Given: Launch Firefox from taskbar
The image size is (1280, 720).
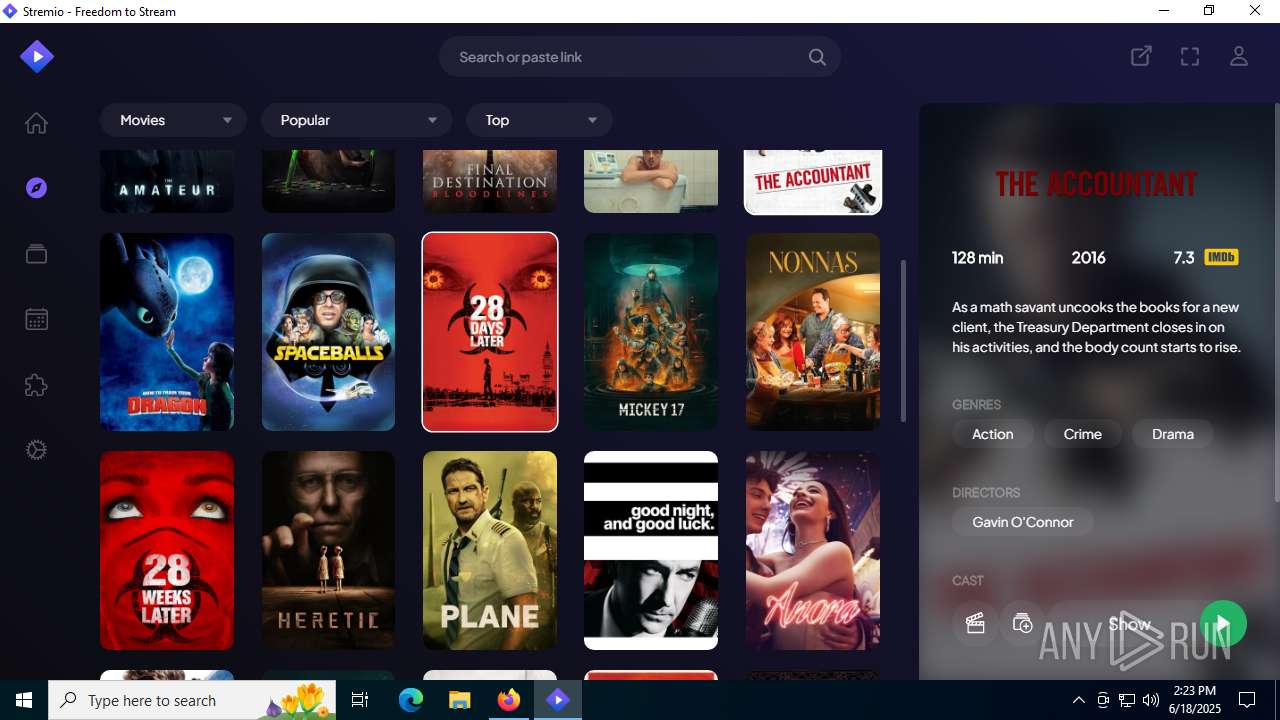Looking at the screenshot, I should point(509,700).
